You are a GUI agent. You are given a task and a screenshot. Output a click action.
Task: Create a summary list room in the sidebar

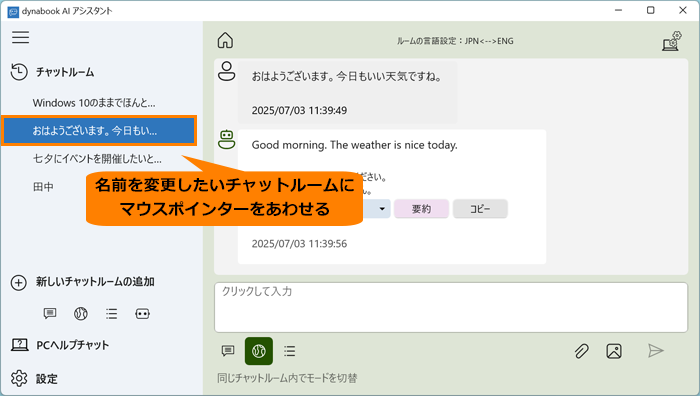tap(112, 313)
